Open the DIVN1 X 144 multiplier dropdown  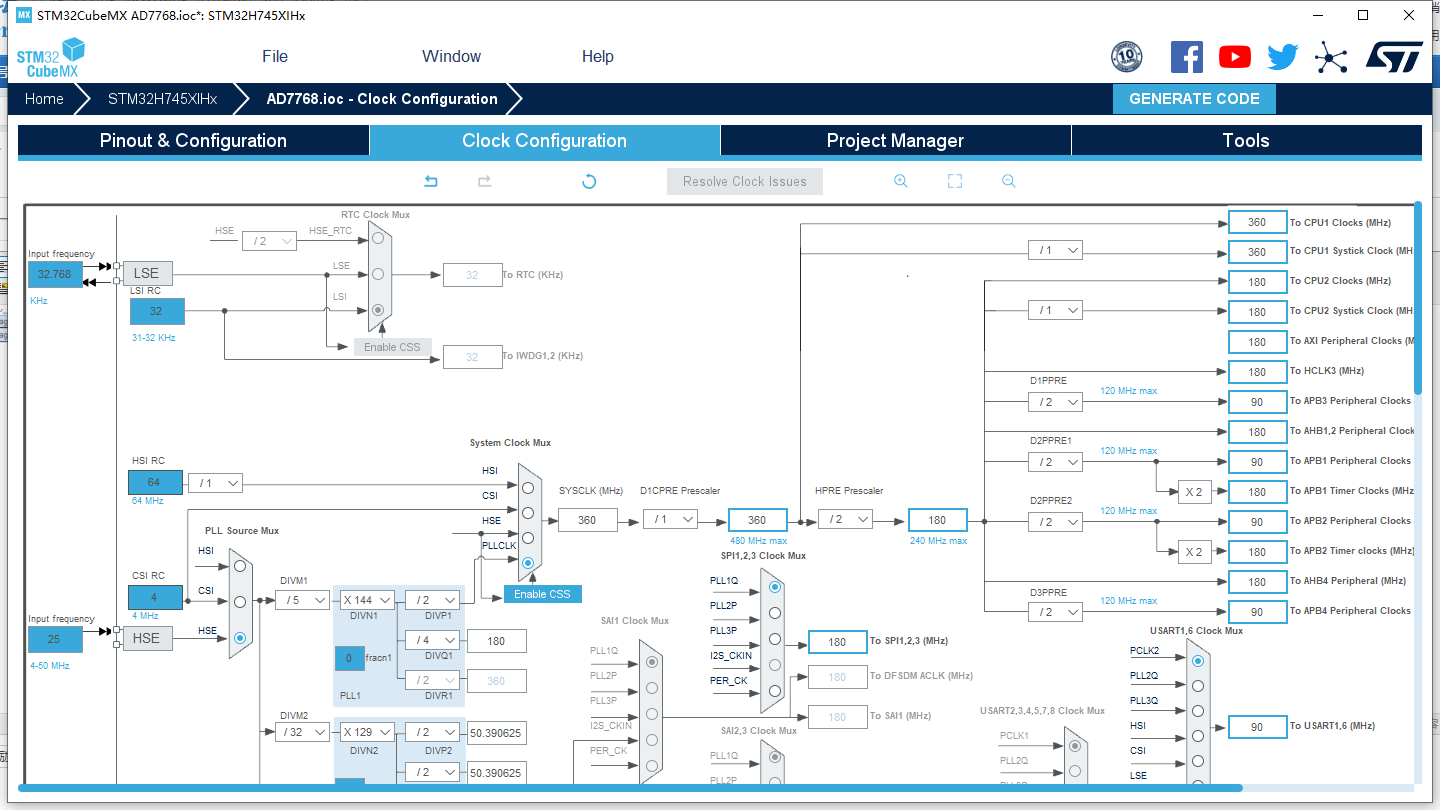367,600
